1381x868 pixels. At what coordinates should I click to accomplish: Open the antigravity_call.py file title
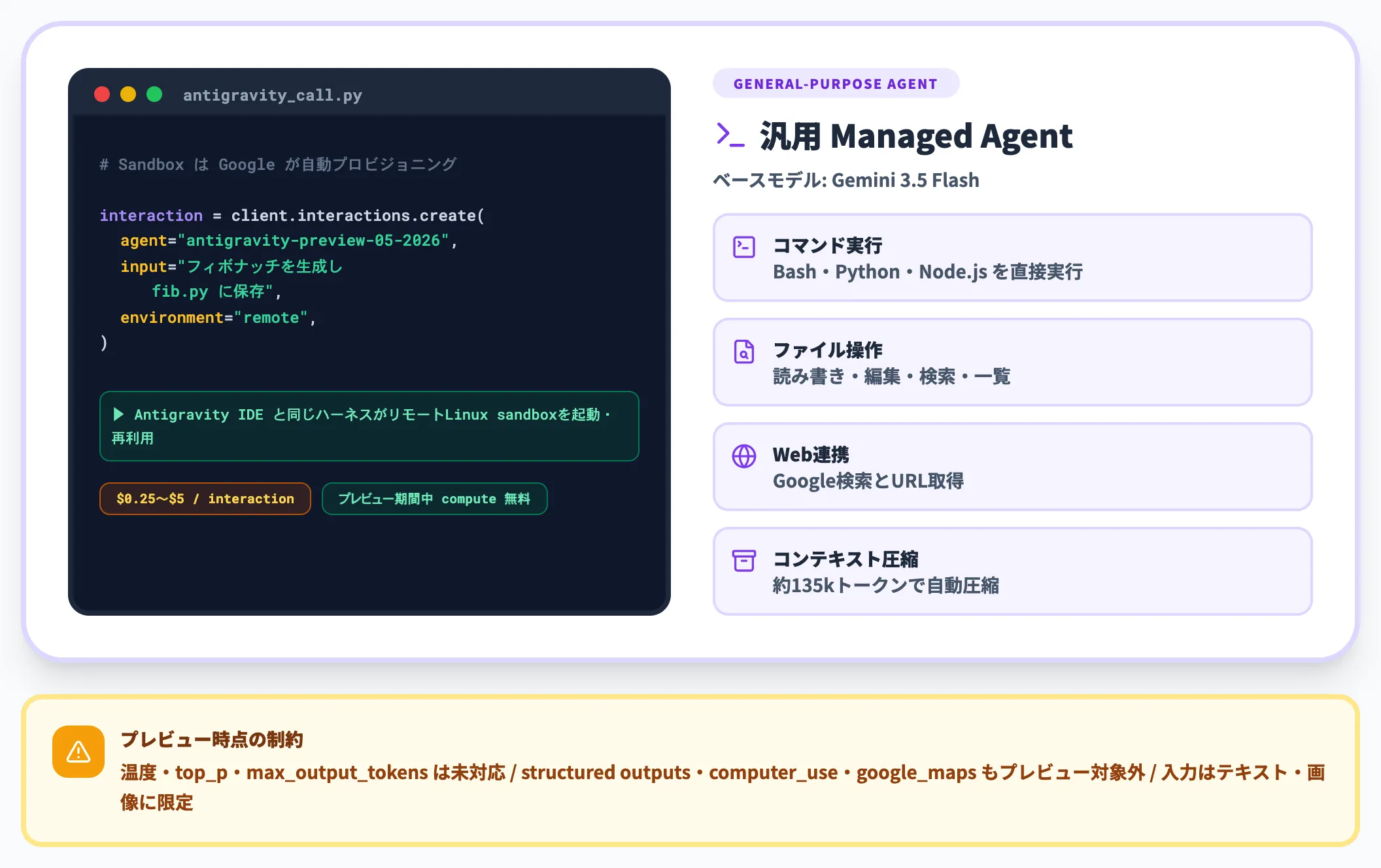click(x=273, y=95)
